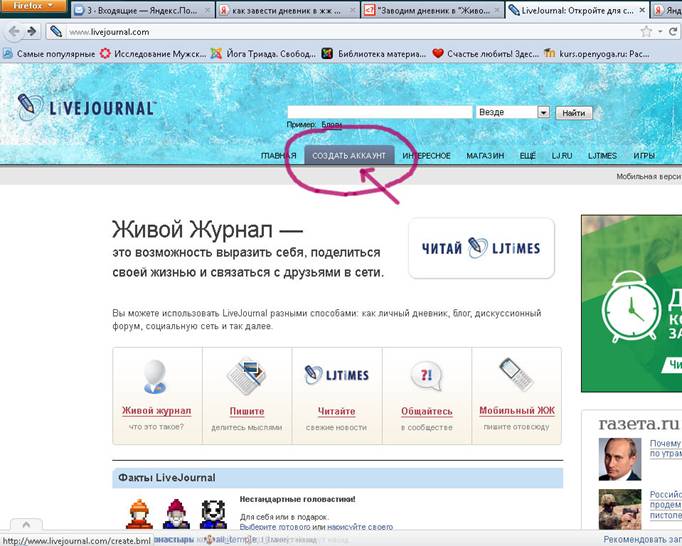Viewport: 682px width, 546px height.
Task: Open ИНТЕРЕСНОЕ navigation item
Action: 426,156
